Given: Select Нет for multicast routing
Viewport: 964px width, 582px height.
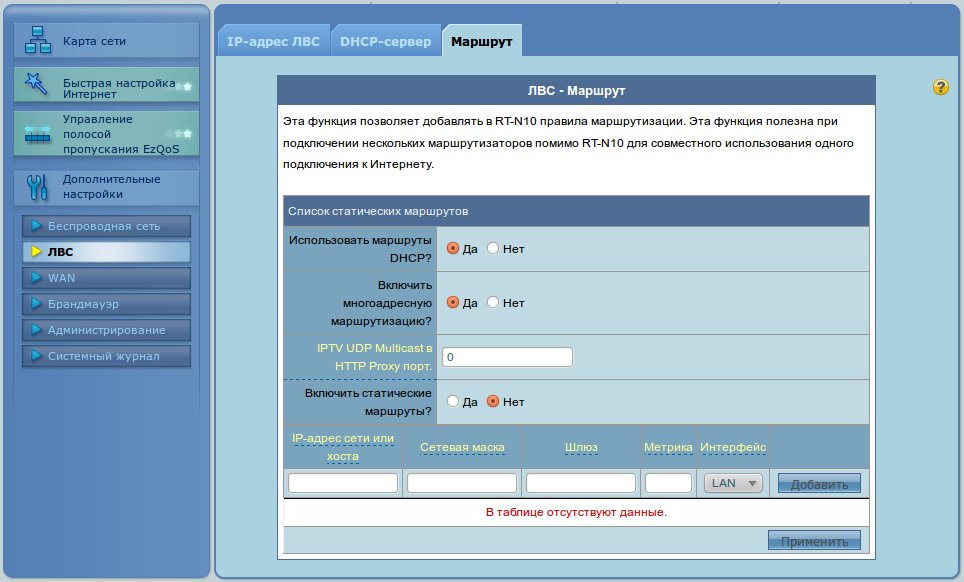Looking at the screenshot, I should (x=493, y=302).
